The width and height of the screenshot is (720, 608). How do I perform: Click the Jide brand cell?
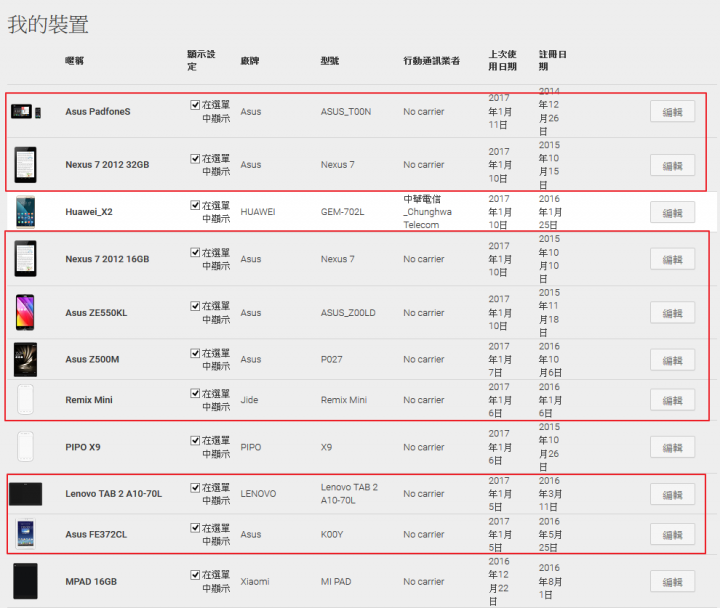click(x=249, y=400)
